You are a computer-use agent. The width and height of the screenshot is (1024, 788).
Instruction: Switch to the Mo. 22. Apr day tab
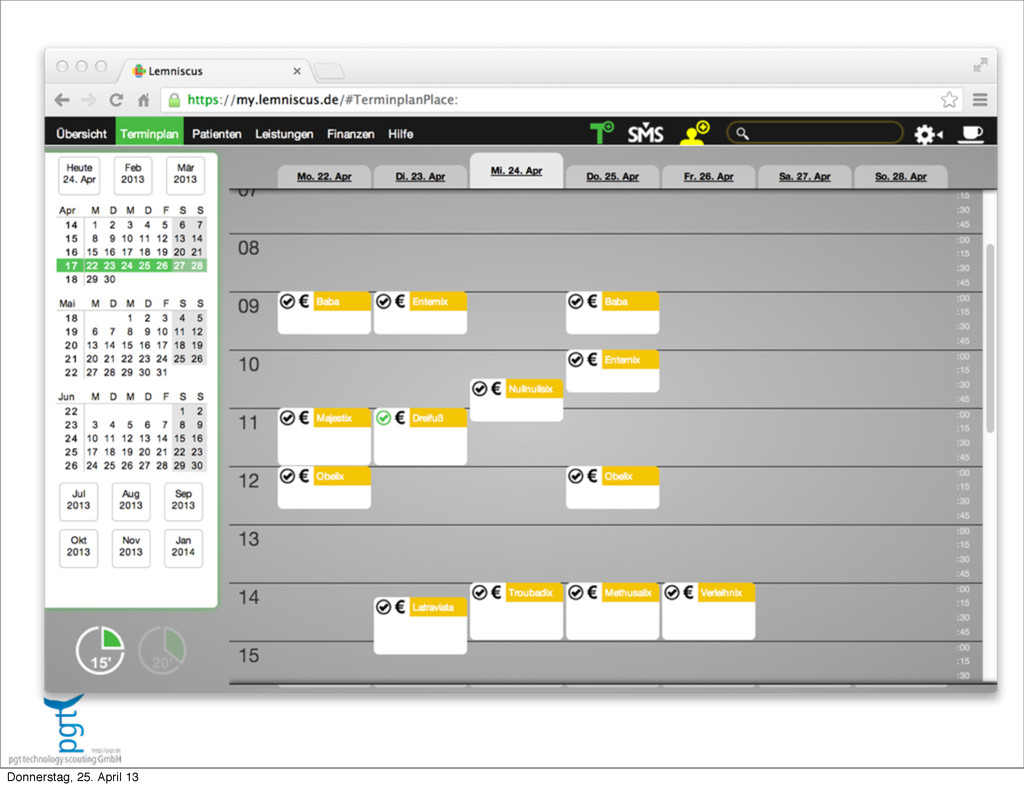(324, 176)
